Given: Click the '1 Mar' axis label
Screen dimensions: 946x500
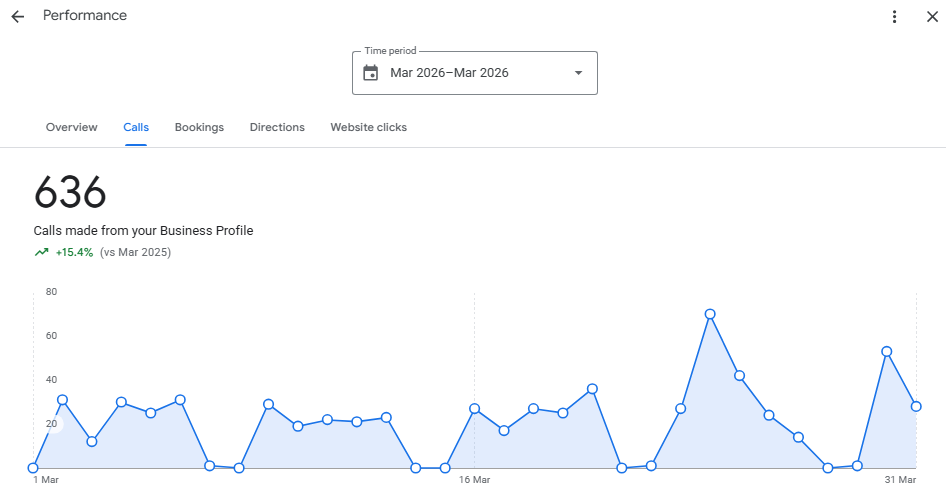Looking at the screenshot, I should click(46, 480).
